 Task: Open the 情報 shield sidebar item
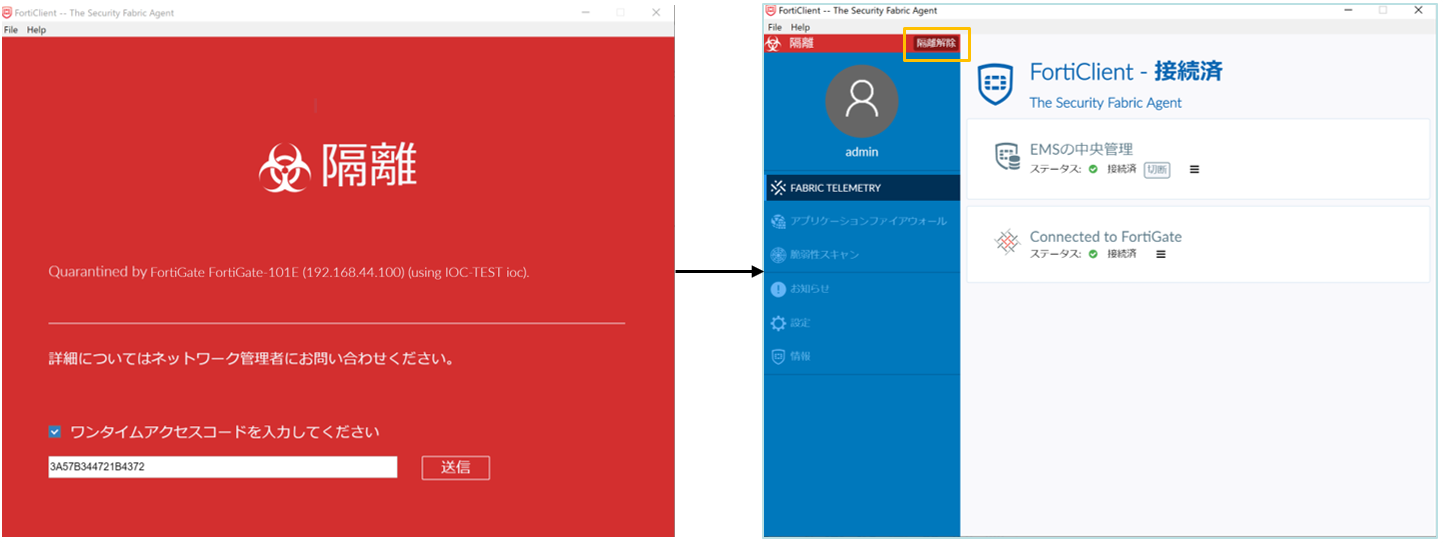point(862,356)
